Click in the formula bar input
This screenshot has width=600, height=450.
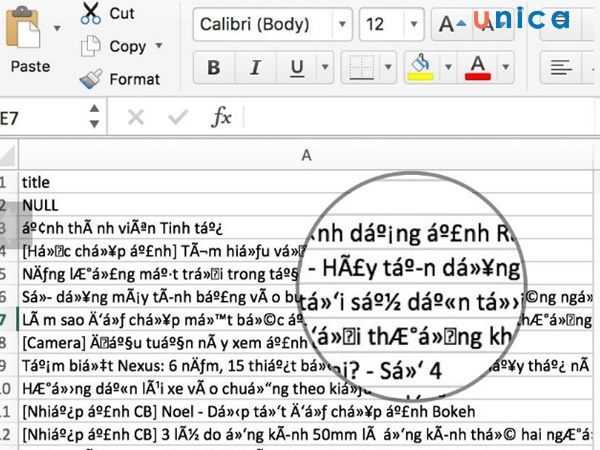tap(421, 117)
